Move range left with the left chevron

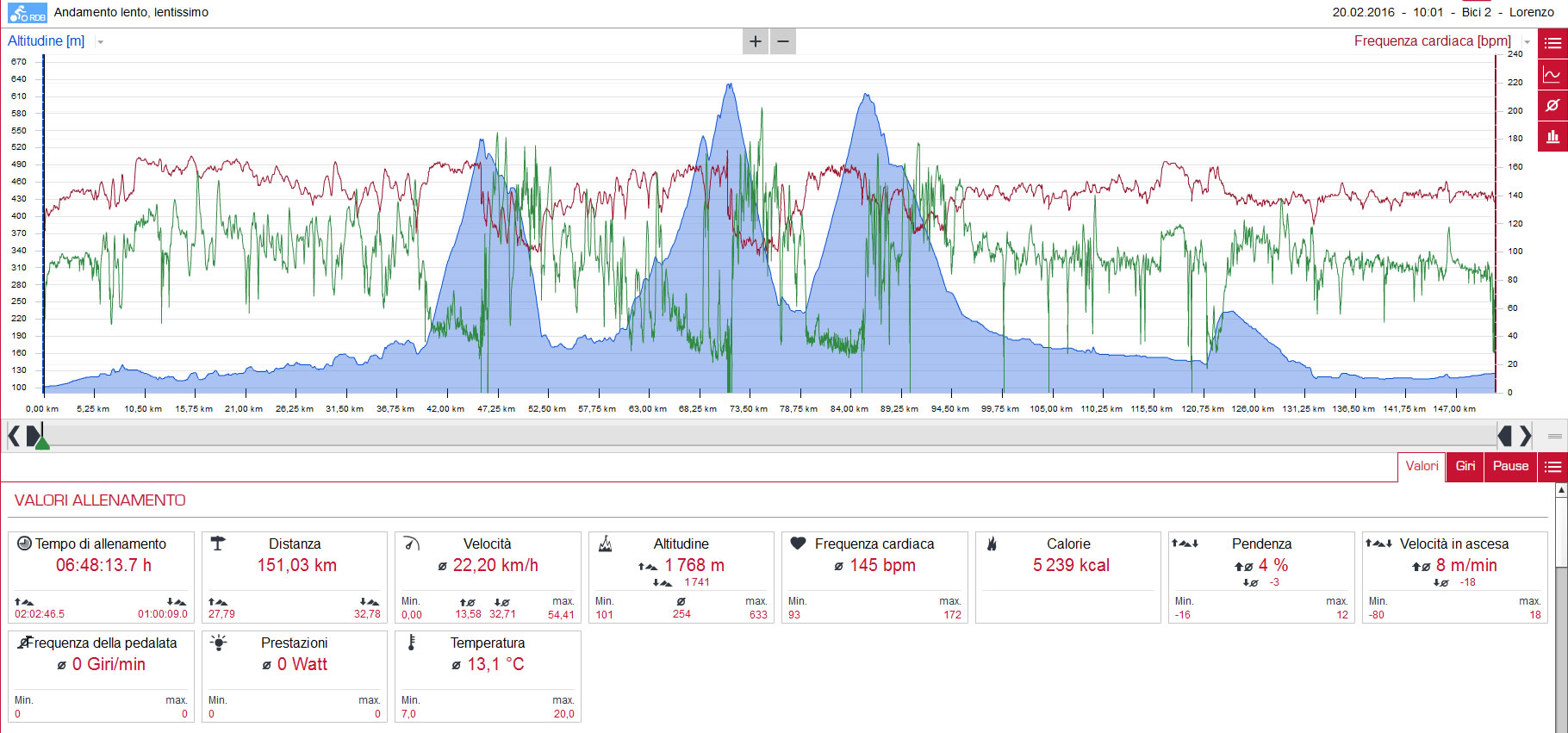pyautogui.click(x=13, y=437)
